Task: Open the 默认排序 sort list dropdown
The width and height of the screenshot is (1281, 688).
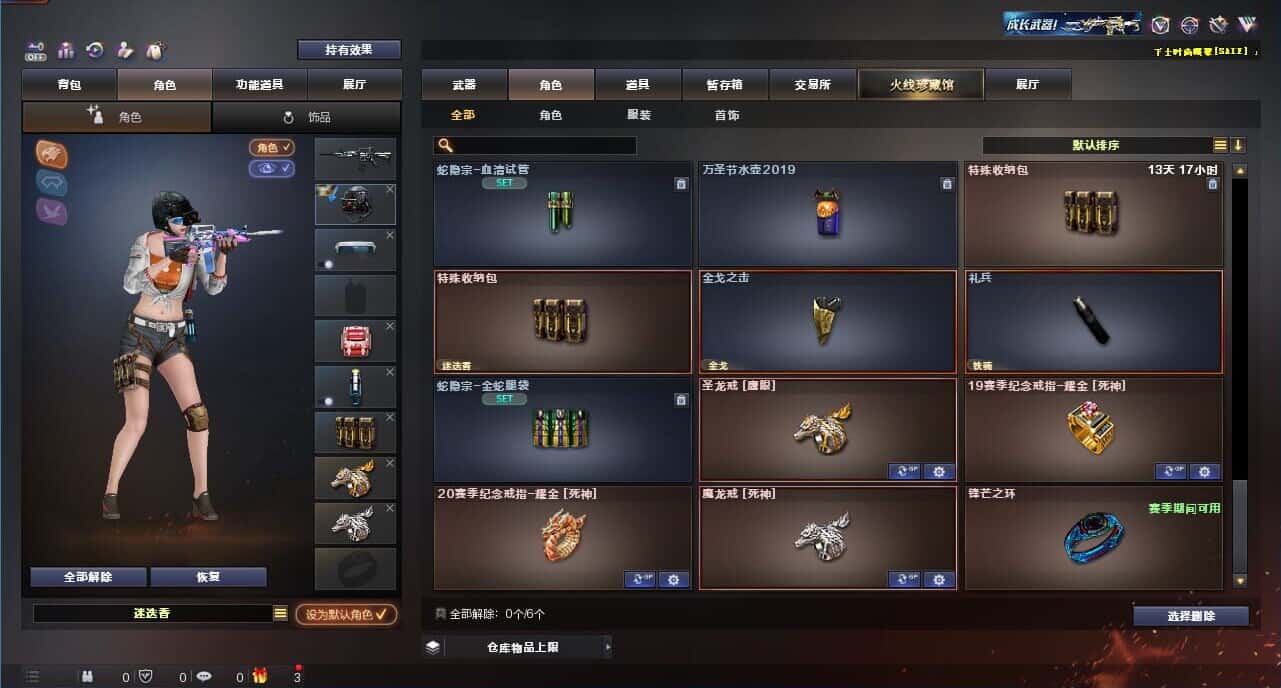Action: coord(1220,145)
